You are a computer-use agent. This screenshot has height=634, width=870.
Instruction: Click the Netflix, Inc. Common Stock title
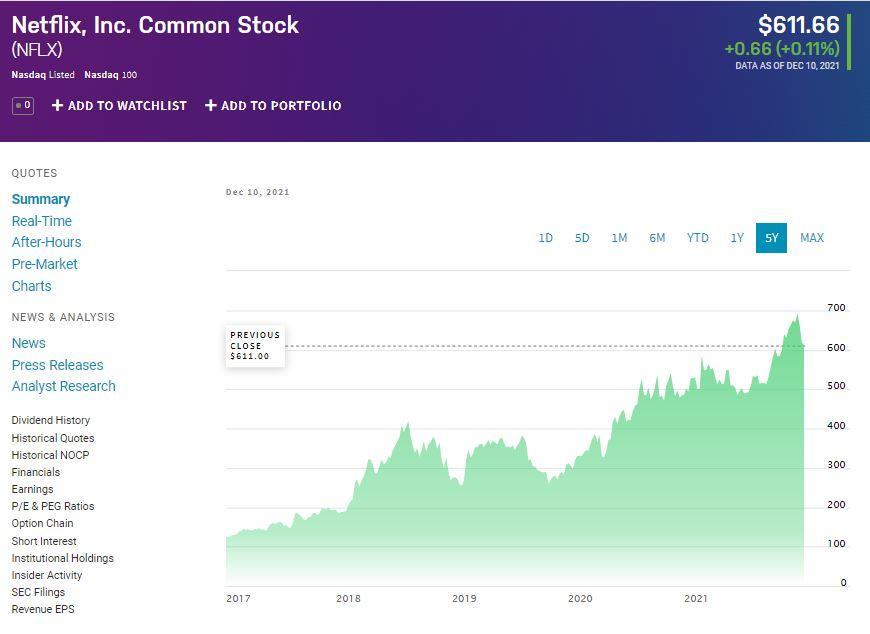pos(155,25)
